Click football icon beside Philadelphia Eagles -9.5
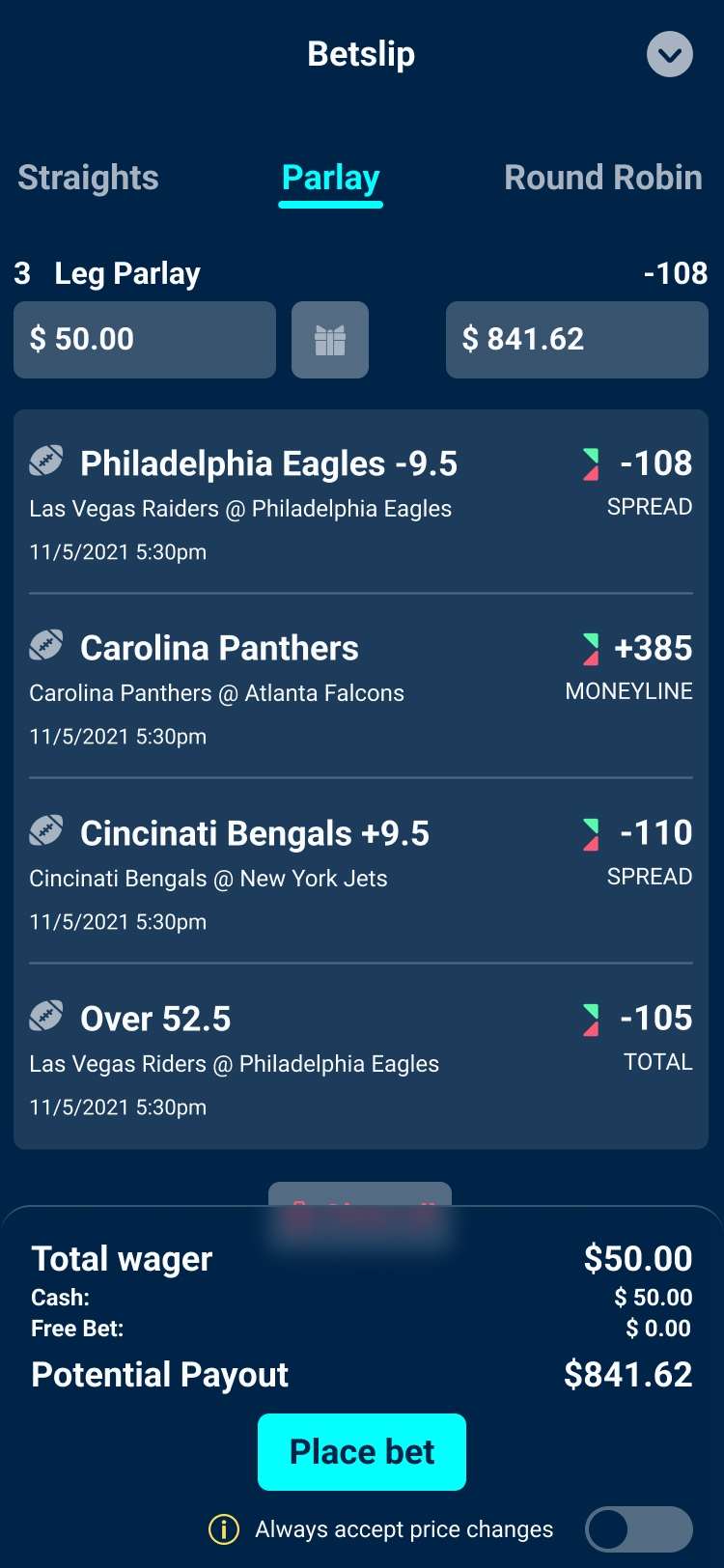The image size is (724, 1568). [x=46, y=462]
